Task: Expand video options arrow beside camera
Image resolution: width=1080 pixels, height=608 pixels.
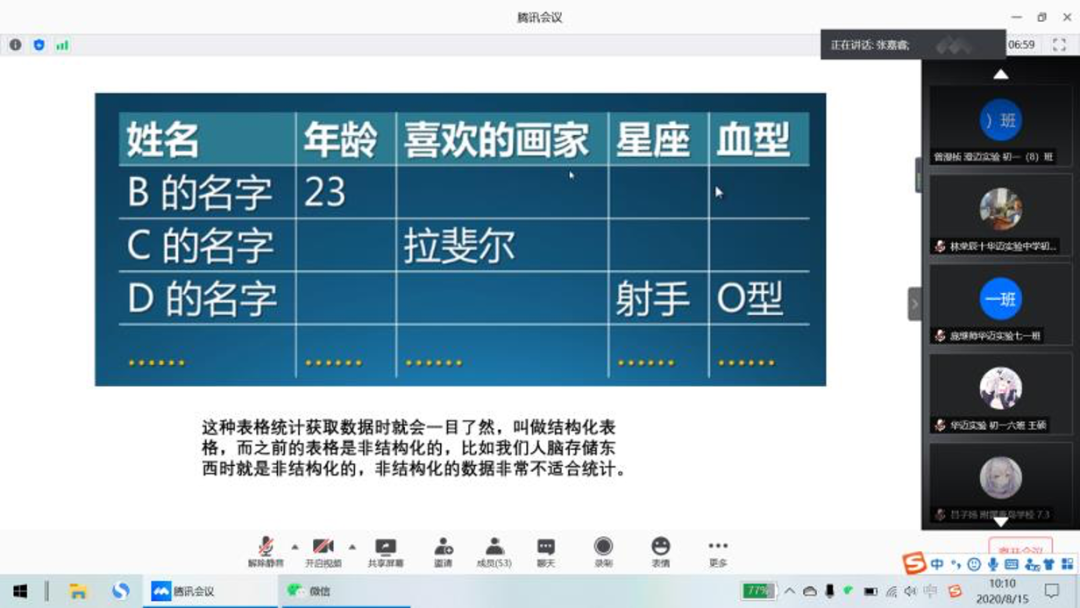Action: coord(352,547)
